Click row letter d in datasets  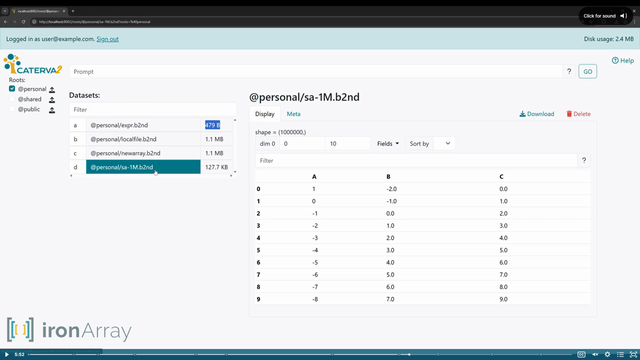point(75,167)
